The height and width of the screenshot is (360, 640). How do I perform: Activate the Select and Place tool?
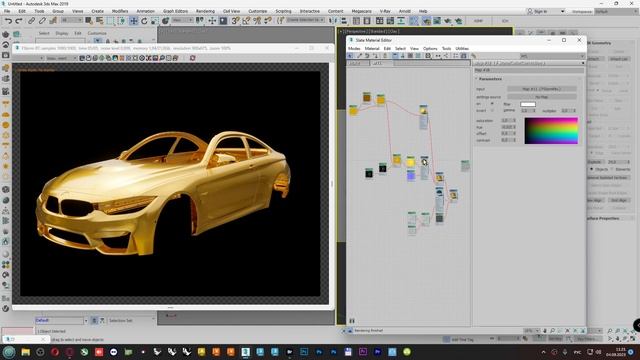point(165,21)
